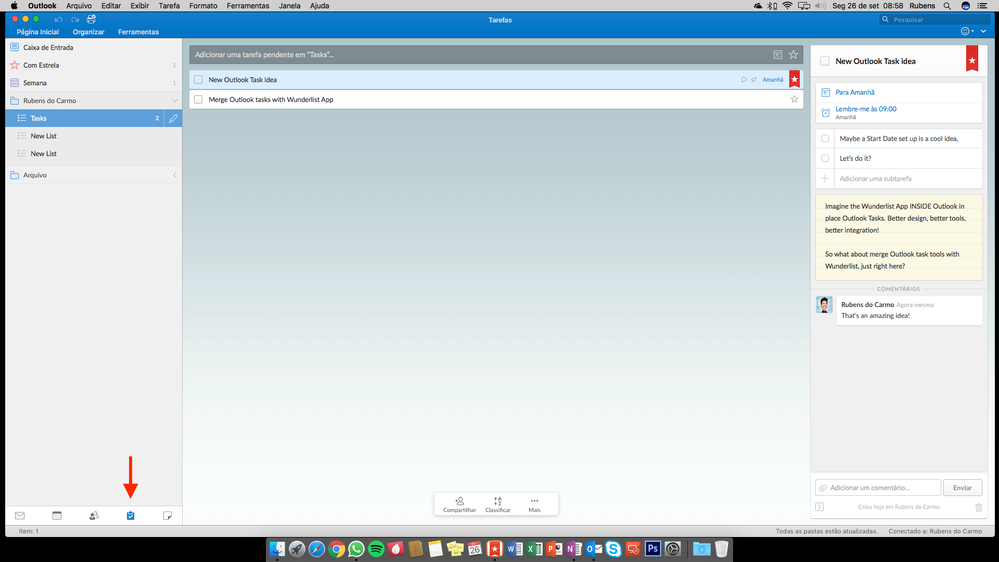Open the Mais more options icon
The width and height of the screenshot is (999, 562).
click(x=535, y=501)
